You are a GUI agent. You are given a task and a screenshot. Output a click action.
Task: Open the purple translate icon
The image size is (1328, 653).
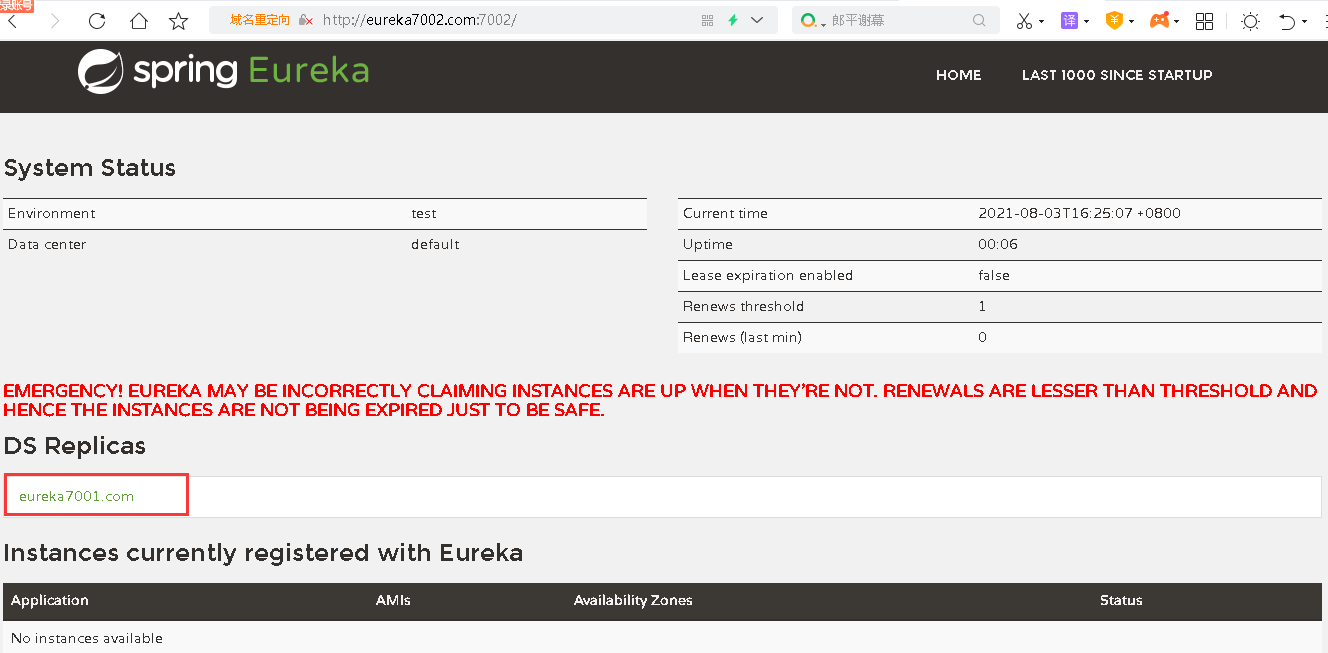tap(1069, 20)
